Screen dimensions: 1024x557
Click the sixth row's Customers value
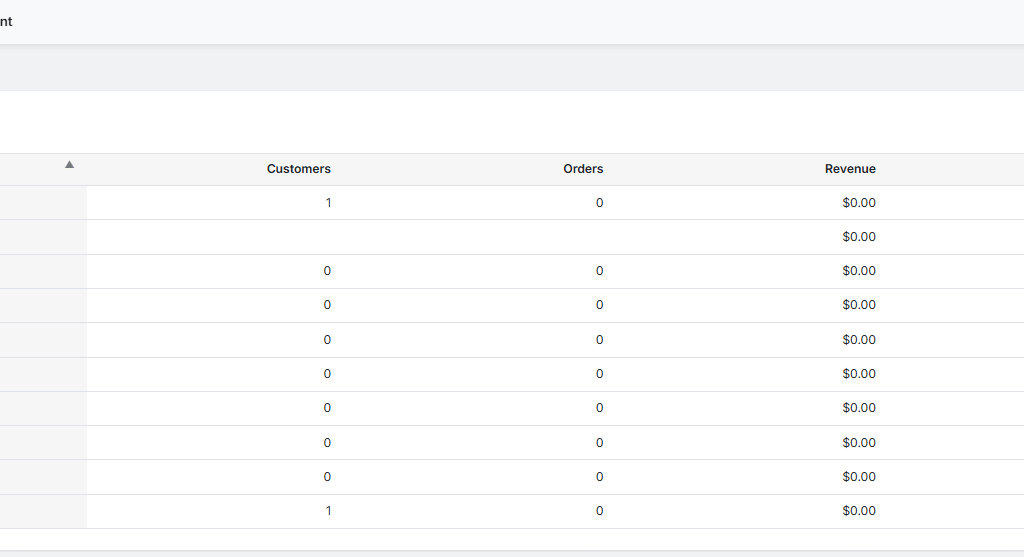point(327,374)
